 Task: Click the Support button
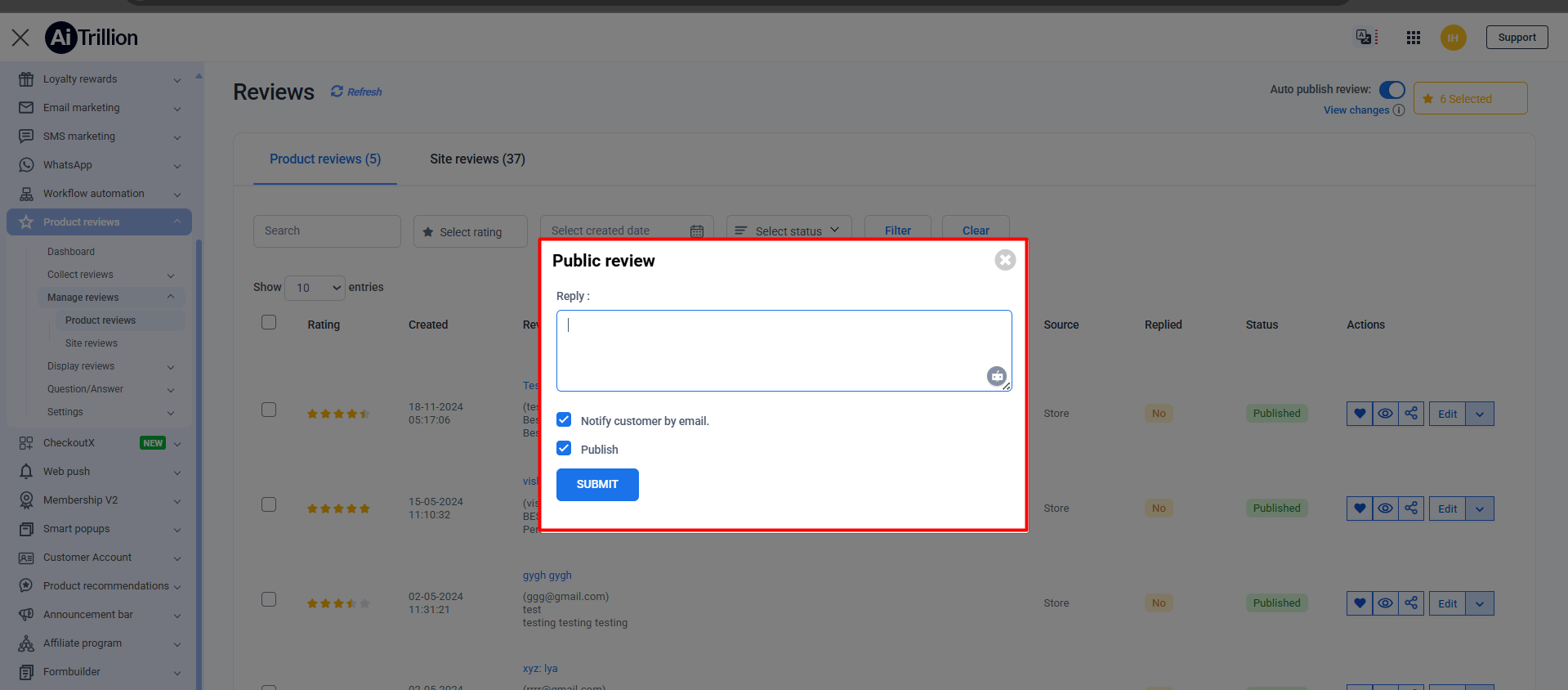coord(1517,38)
